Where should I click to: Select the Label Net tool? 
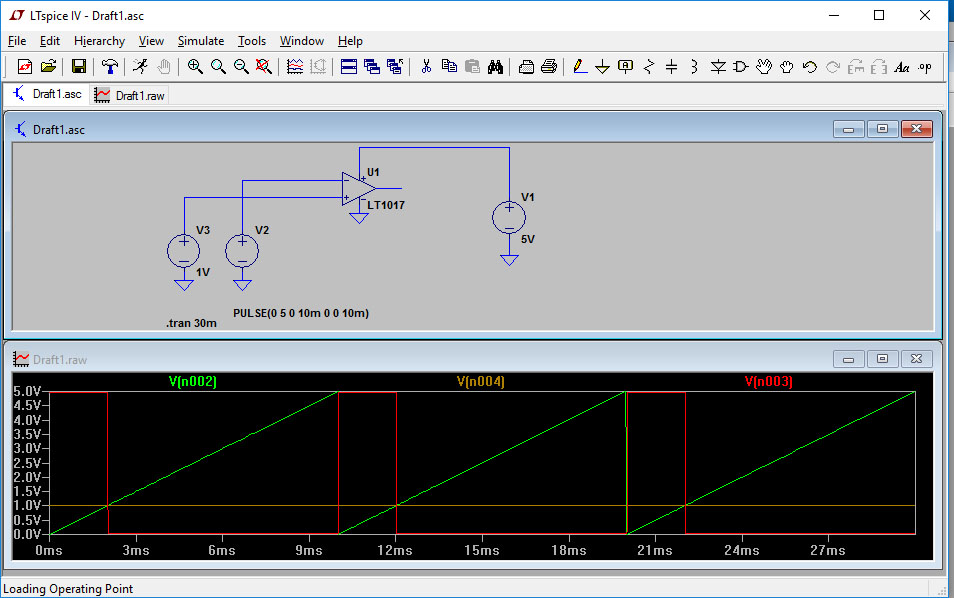coord(625,66)
